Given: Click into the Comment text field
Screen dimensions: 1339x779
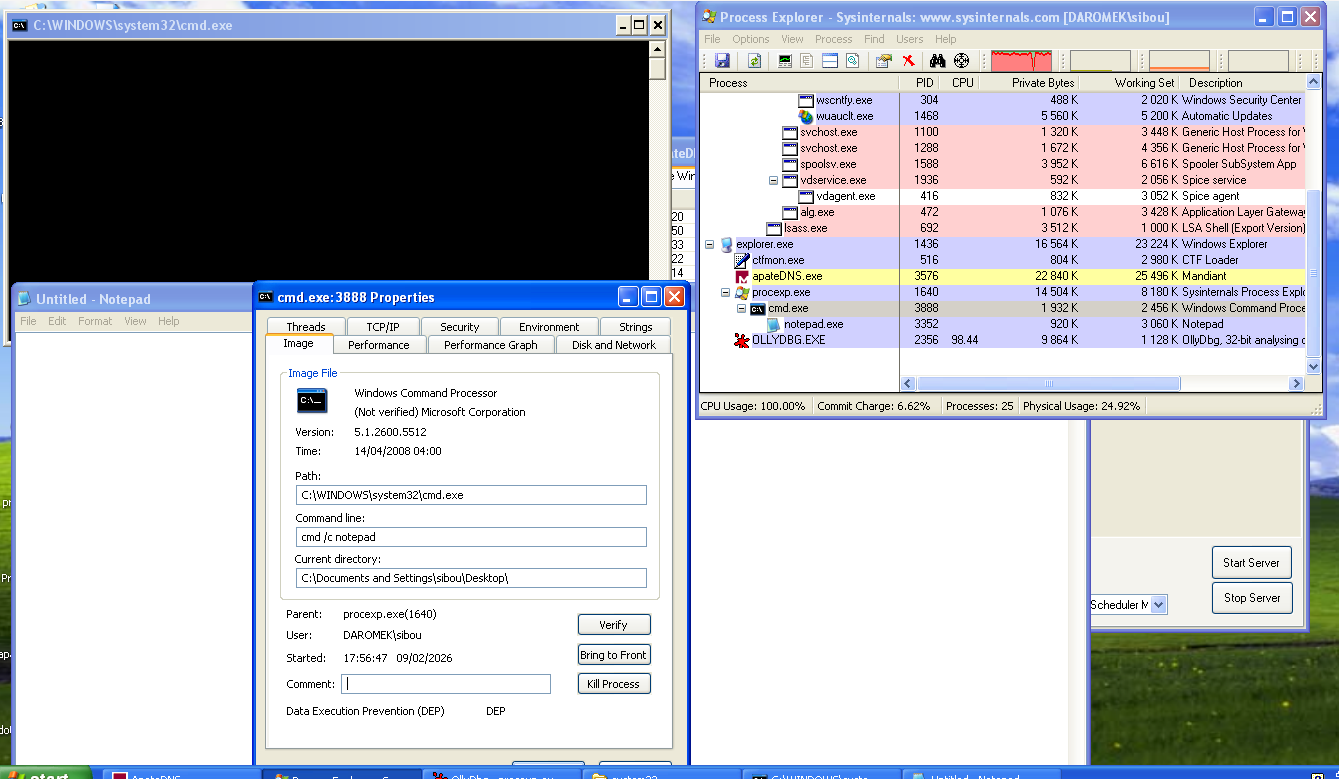Looking at the screenshot, I should tap(446, 684).
